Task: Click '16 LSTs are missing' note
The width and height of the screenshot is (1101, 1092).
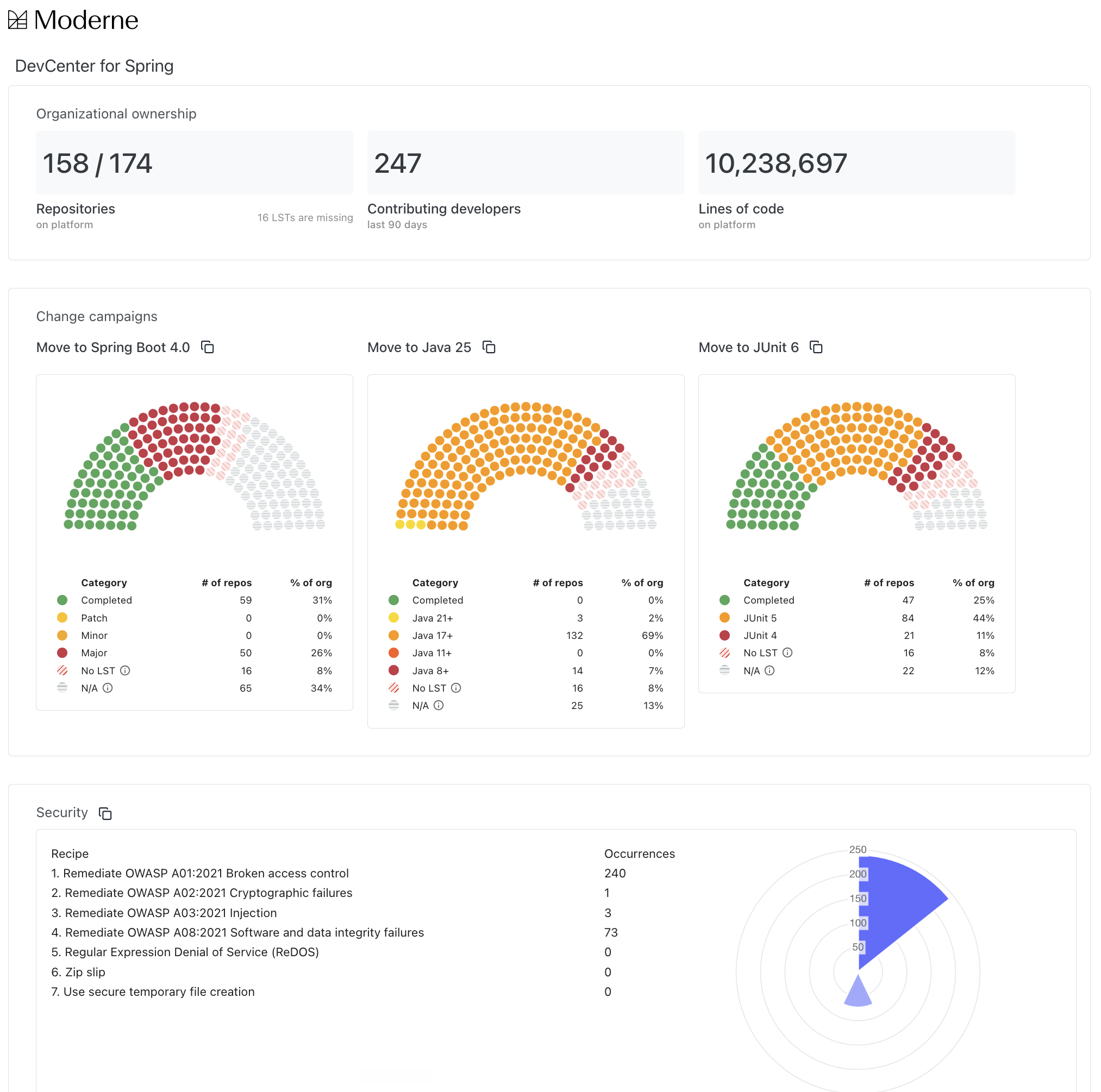Action: click(x=305, y=218)
